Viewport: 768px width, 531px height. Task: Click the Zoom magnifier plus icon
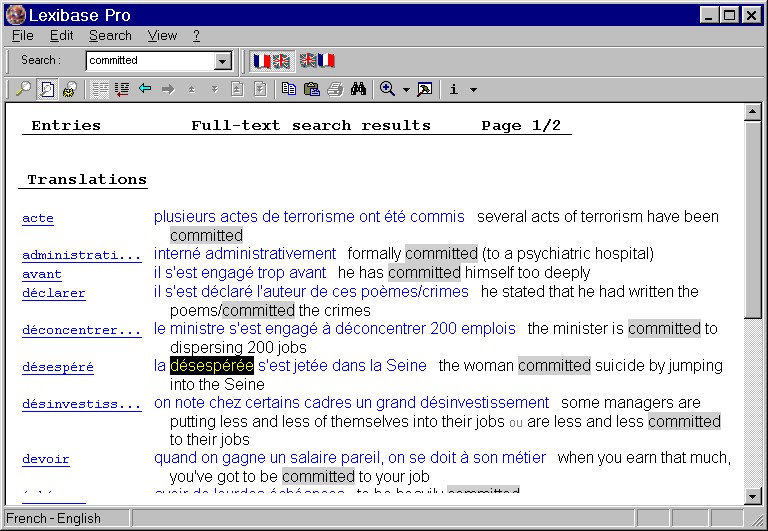pyautogui.click(x=387, y=89)
